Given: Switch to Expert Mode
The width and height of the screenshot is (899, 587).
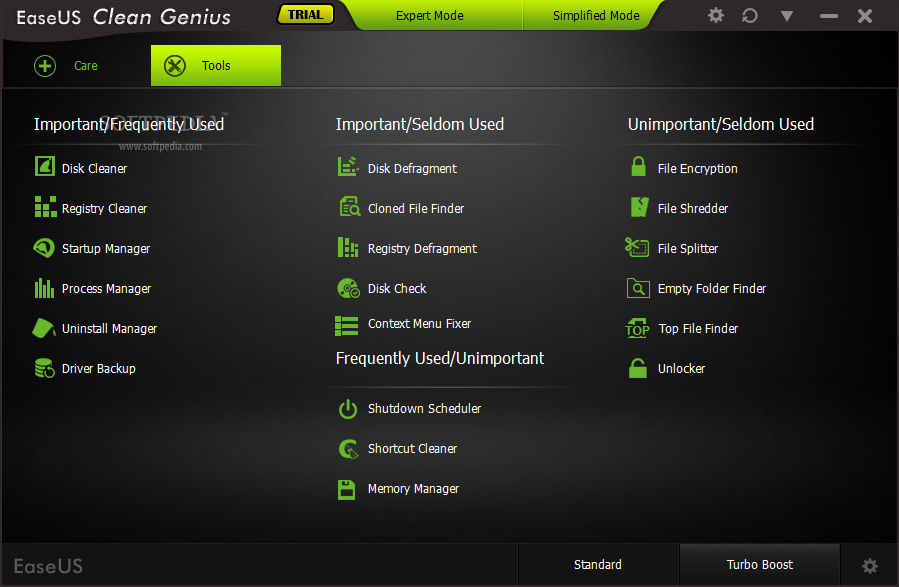Looking at the screenshot, I should click(429, 15).
